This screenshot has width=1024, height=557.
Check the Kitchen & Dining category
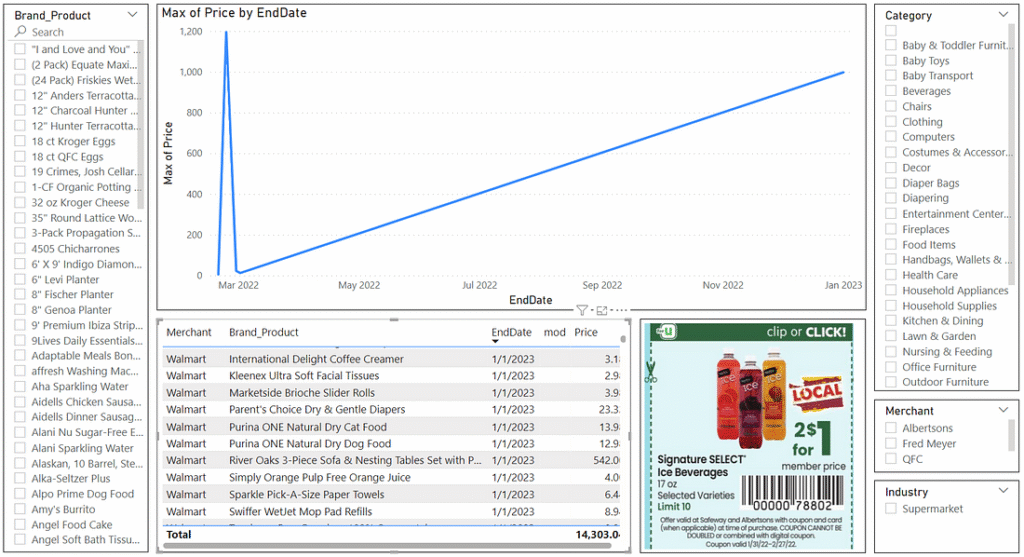(891, 321)
